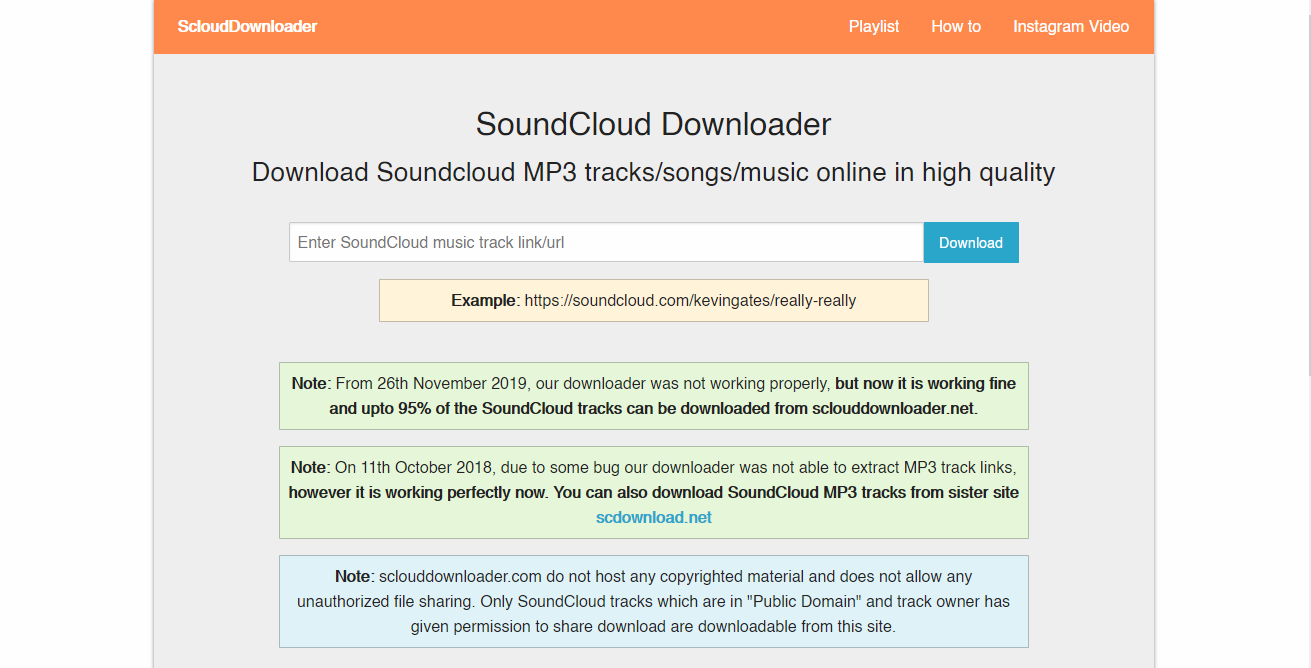Click the SoundCloud Downloader main heading

(x=654, y=124)
